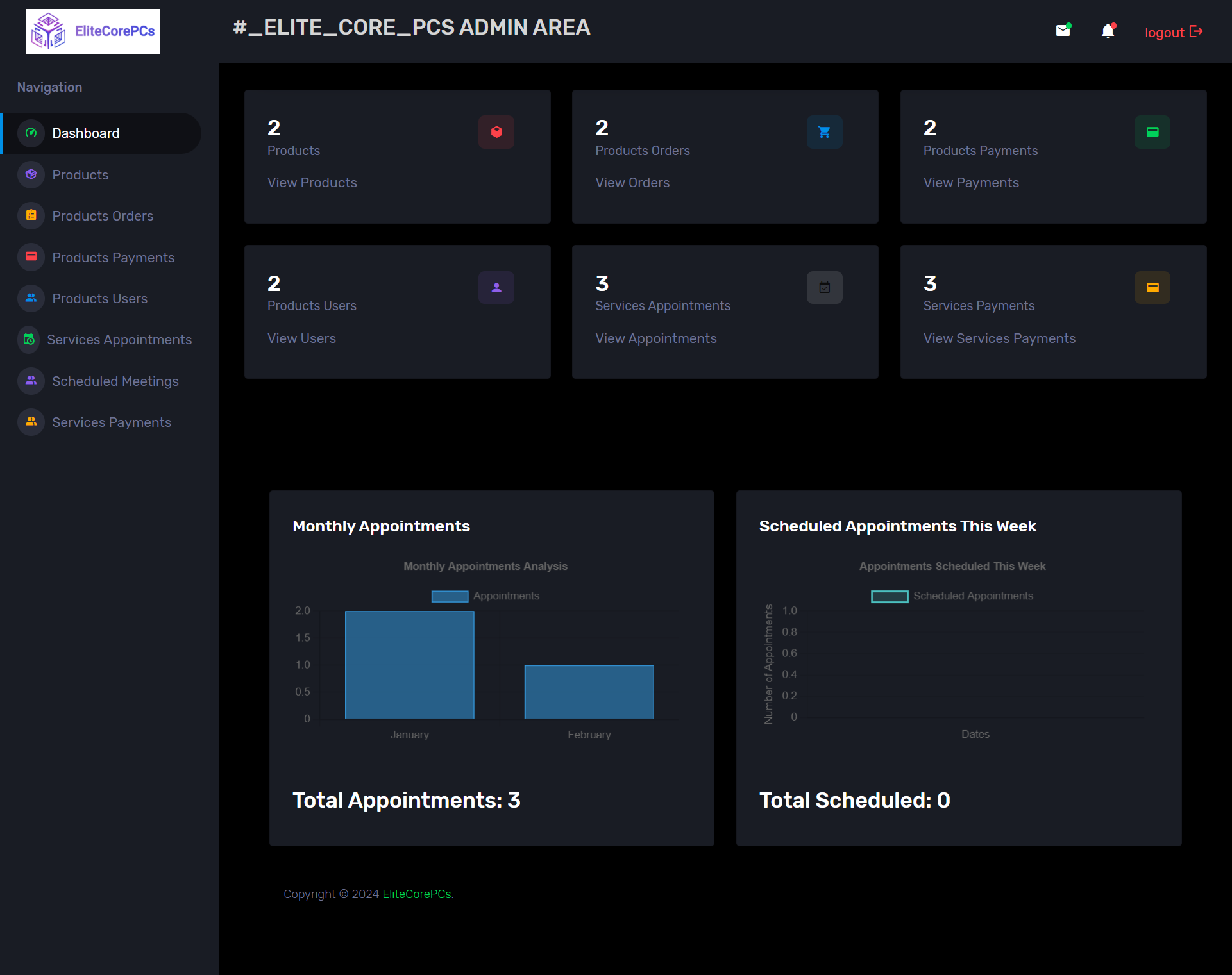Open Products Orders in sidebar navigation
Image resolution: width=1232 pixels, height=975 pixels.
[103, 216]
